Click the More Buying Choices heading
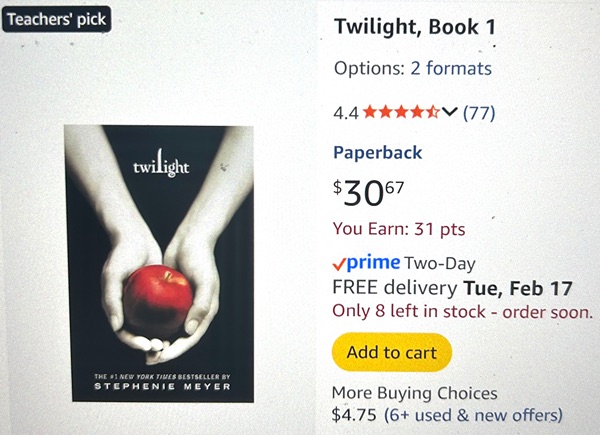Screen dimensions: 600x435 point(414,393)
